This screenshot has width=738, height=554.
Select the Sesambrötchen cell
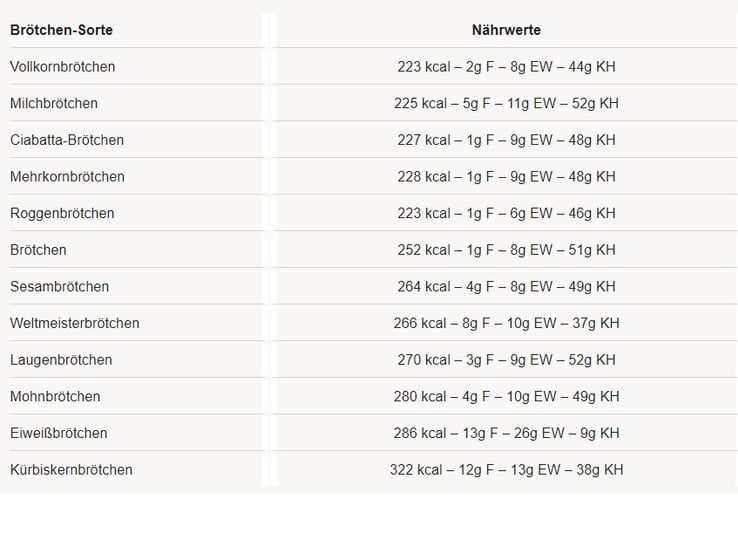pyautogui.click(x=59, y=287)
